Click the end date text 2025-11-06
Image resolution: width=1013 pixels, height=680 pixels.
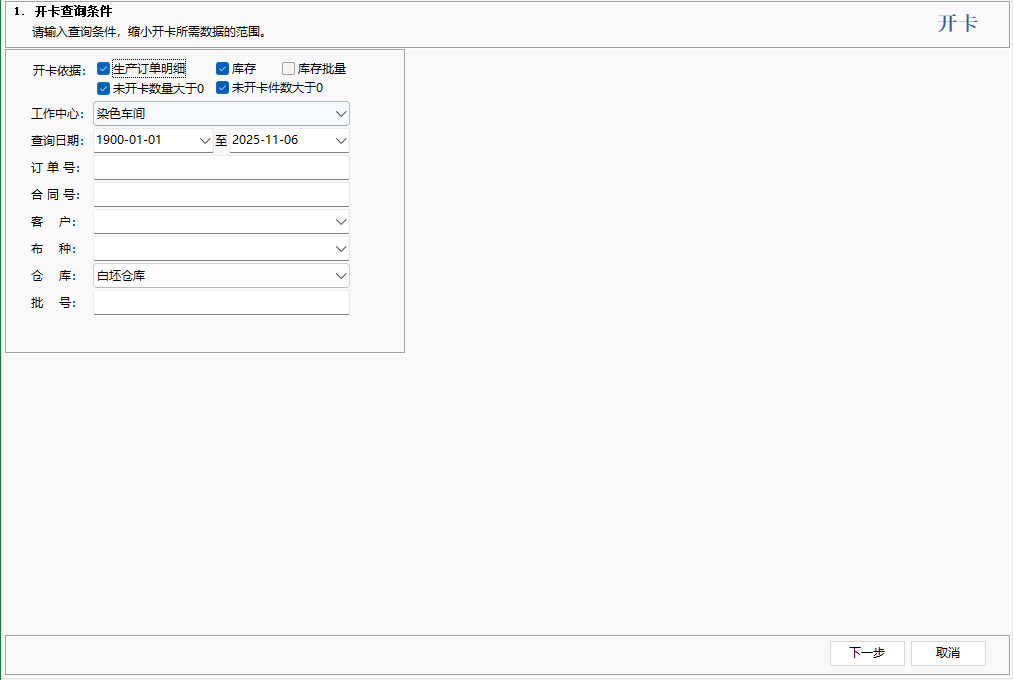[x=266, y=141]
